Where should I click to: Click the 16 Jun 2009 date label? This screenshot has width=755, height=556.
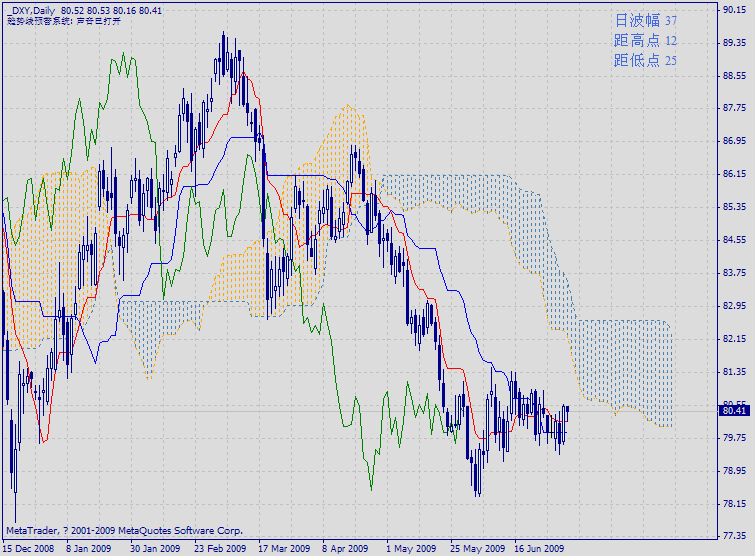[x=539, y=548]
